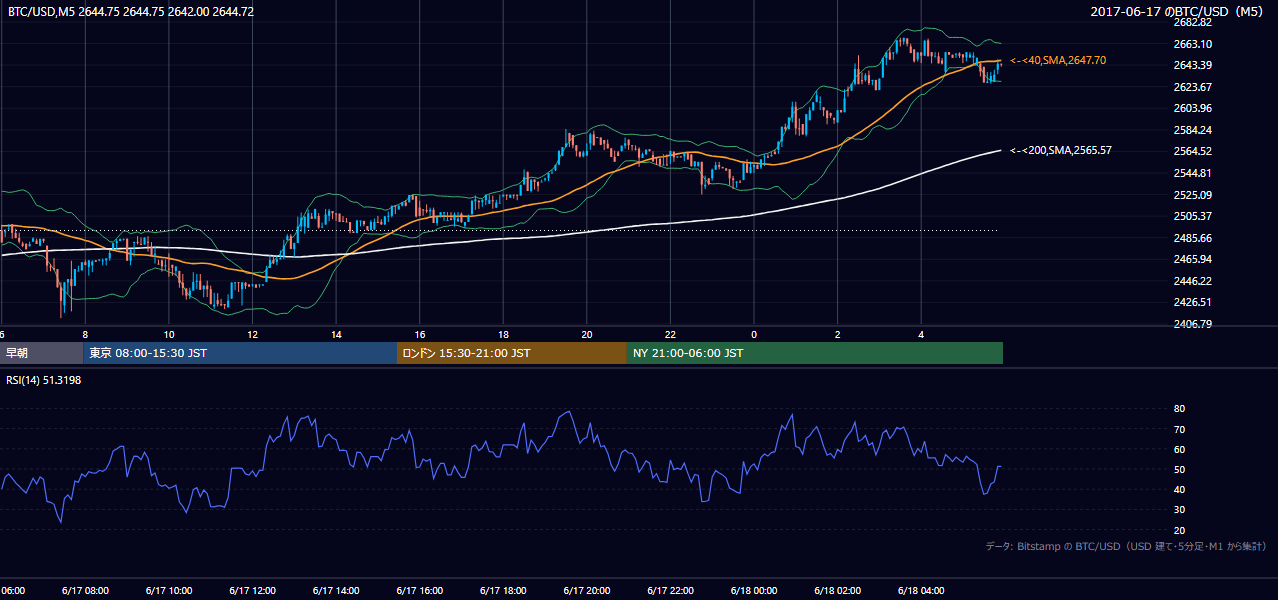Click the 6/17 22:00 bottom date label
Image resolution: width=1278 pixels, height=600 pixels.
(670, 590)
